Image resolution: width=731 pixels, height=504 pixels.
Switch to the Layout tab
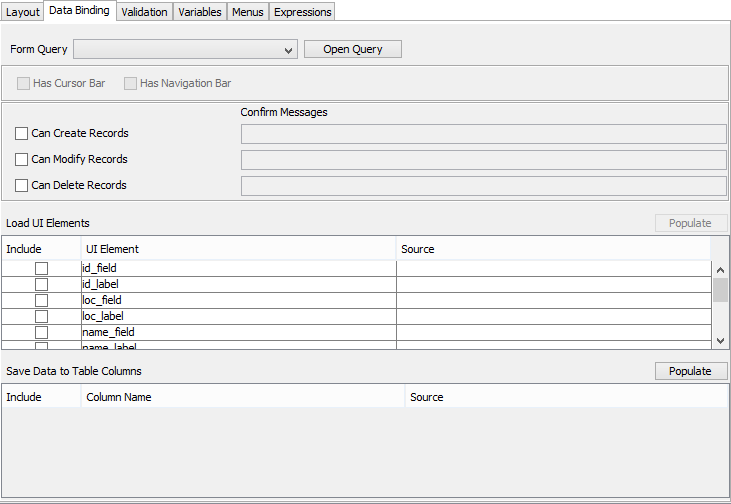point(23,12)
